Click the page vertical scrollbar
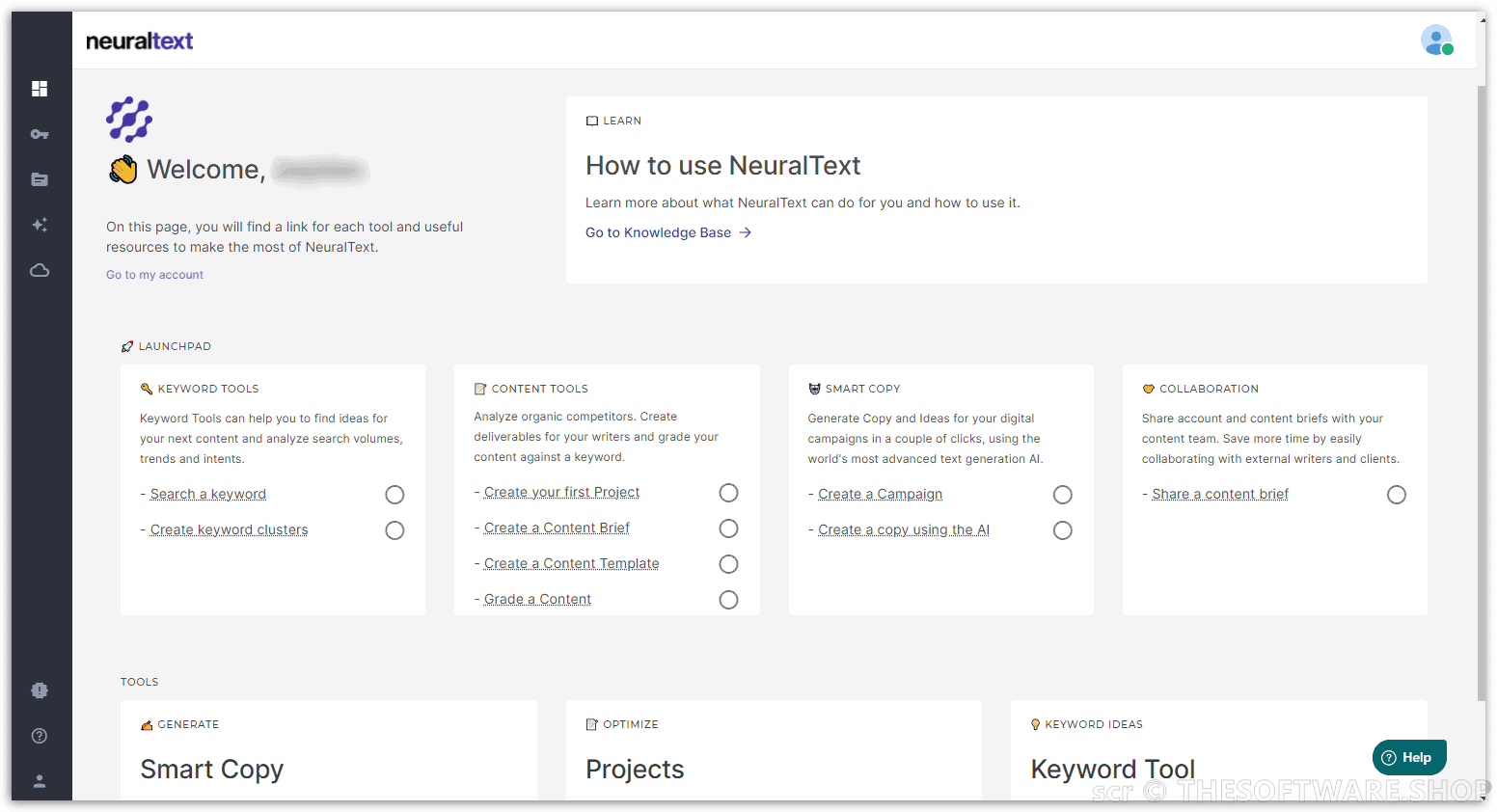This screenshot has width=1497, height=812. point(1482,393)
